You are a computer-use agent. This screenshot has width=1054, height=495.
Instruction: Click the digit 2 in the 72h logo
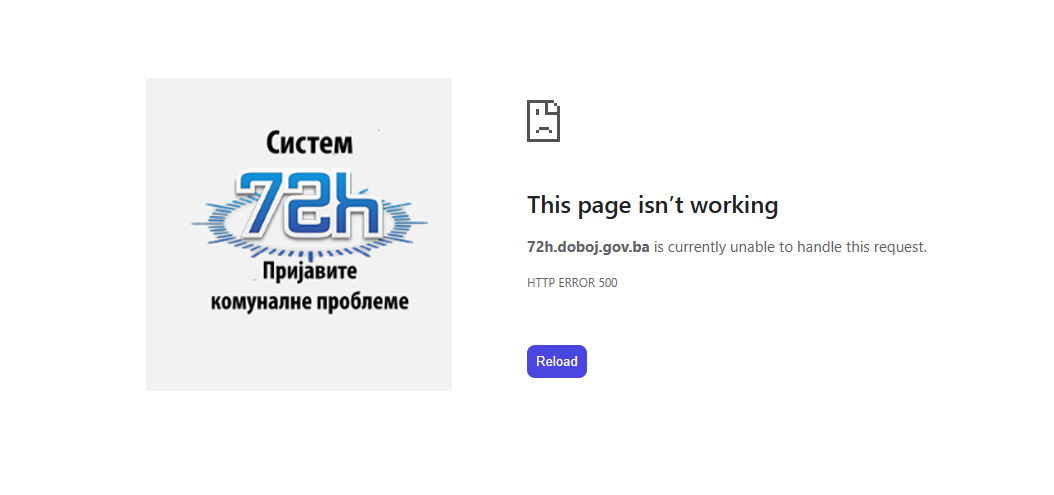[308, 205]
